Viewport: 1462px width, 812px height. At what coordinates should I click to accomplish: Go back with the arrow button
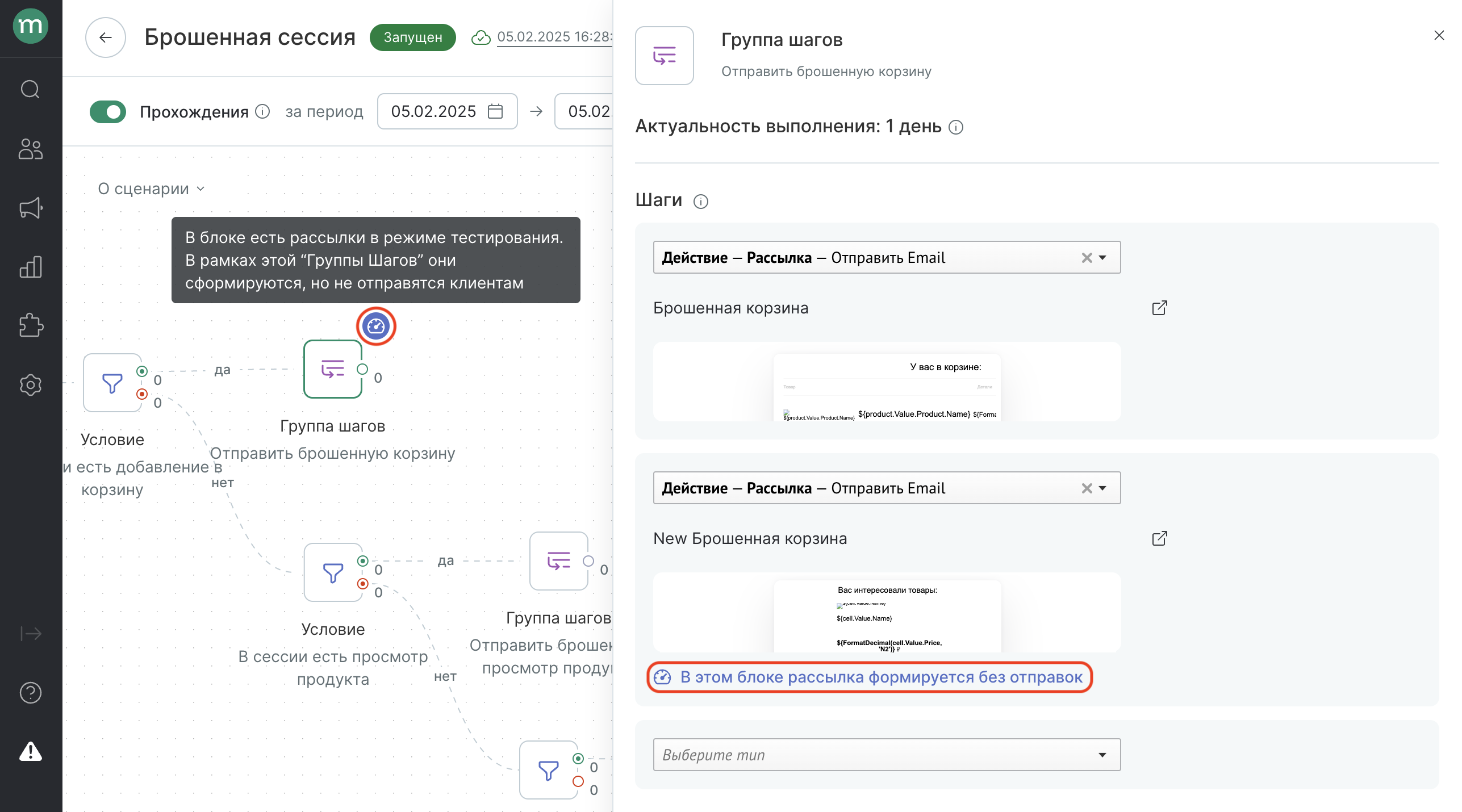(x=105, y=37)
